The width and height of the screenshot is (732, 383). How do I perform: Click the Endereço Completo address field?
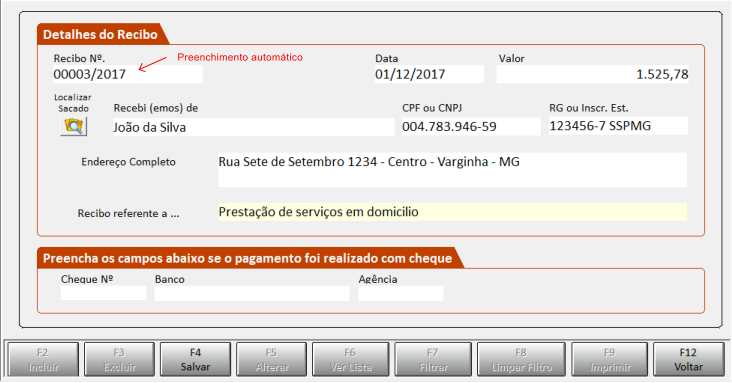coord(452,170)
